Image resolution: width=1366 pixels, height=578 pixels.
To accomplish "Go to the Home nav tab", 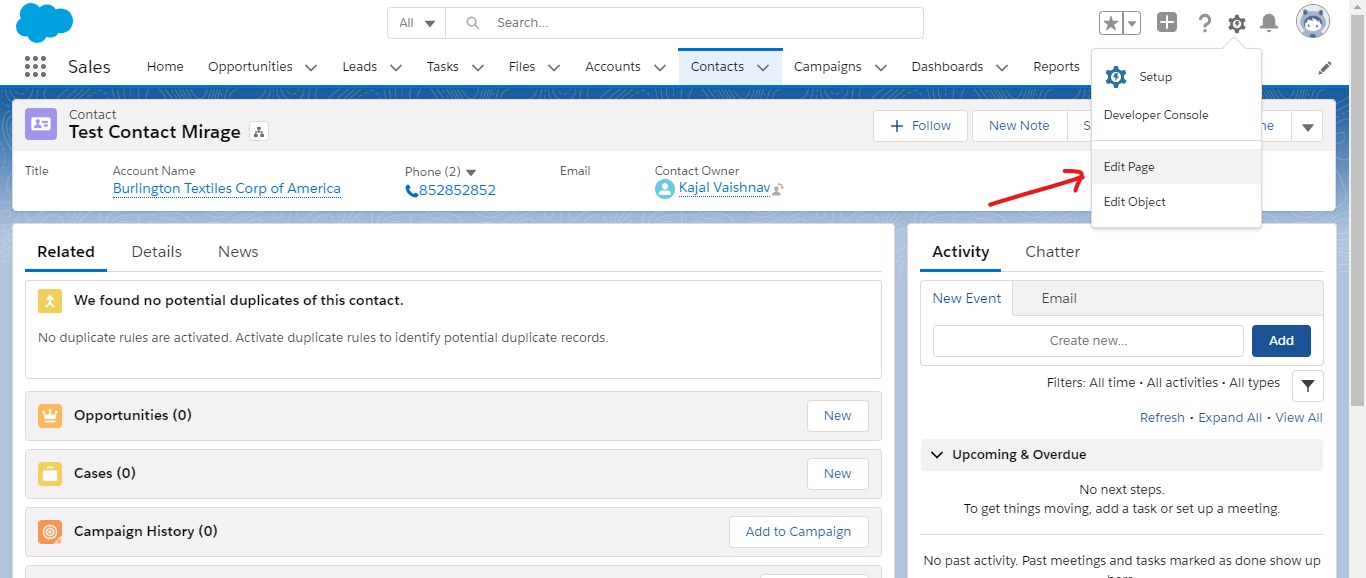I will point(165,67).
